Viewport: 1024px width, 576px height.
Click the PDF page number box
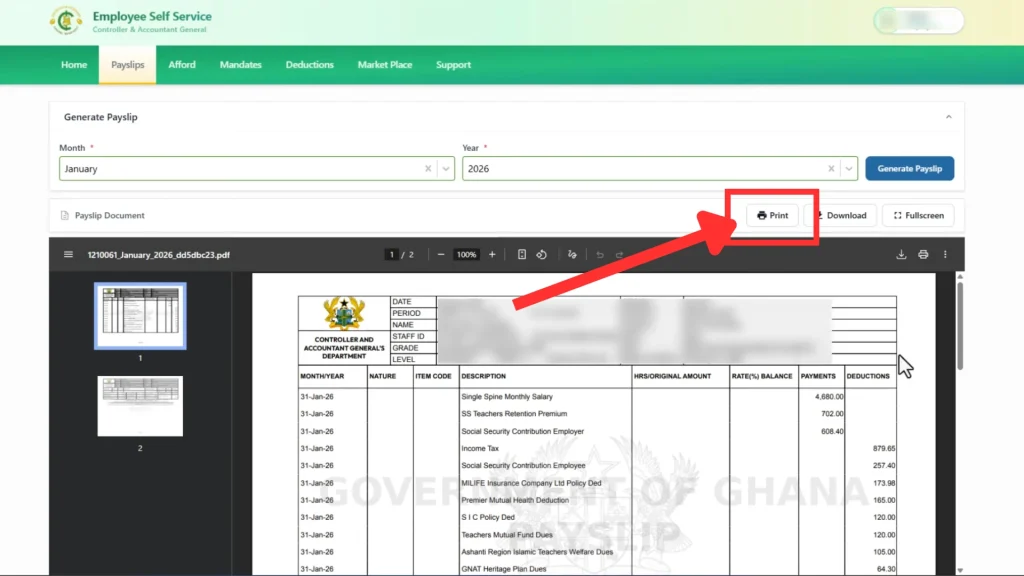tap(391, 255)
